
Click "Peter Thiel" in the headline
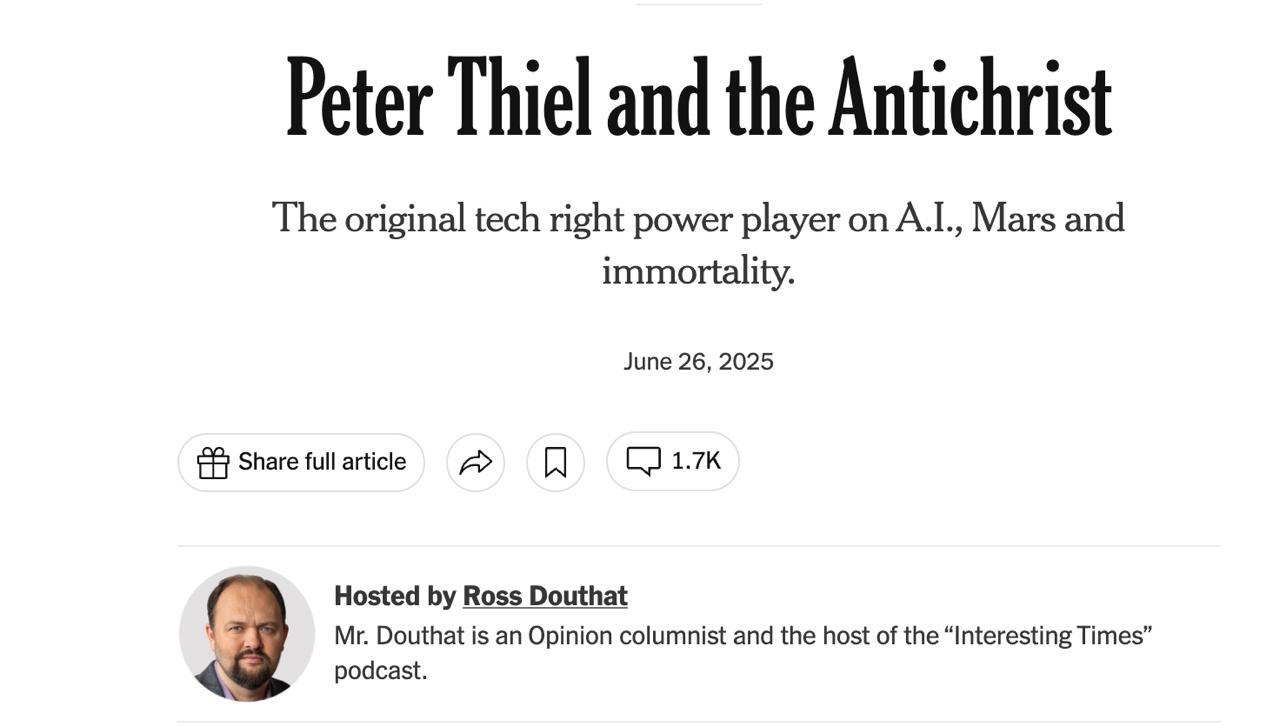coord(439,98)
